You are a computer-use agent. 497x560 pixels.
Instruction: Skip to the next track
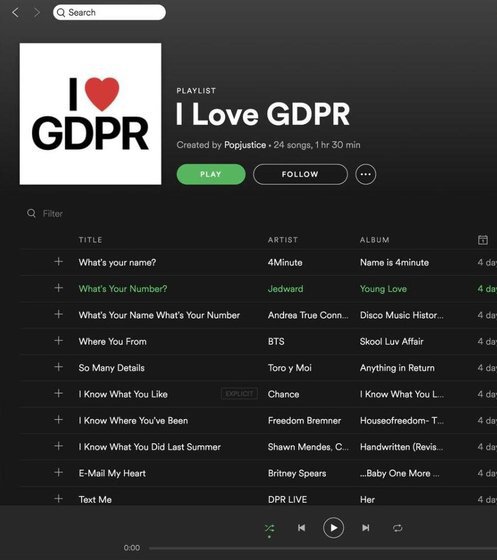point(366,528)
